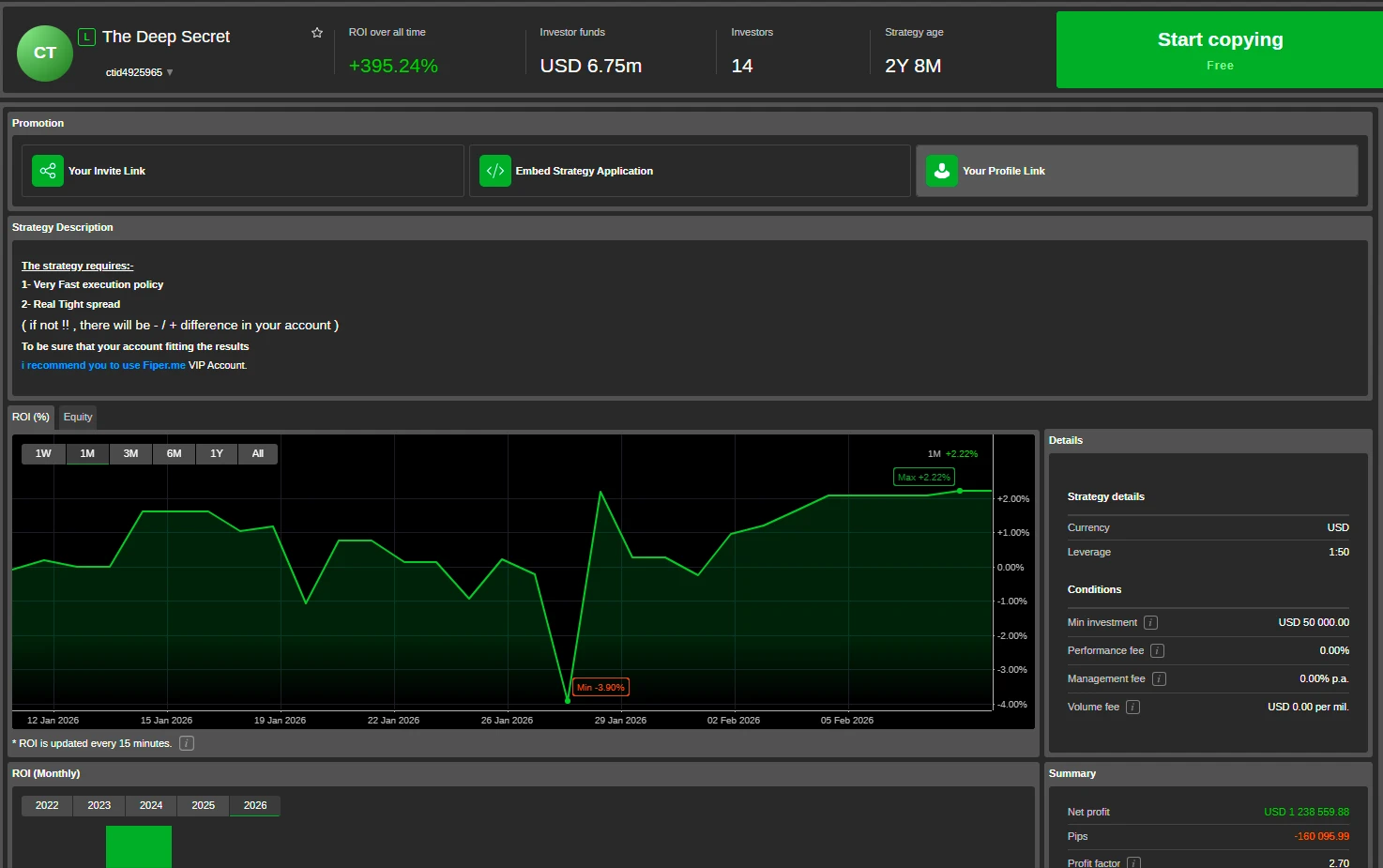Screen dimensions: 1383x868
Task: Click the Your Profile Link person icon
Action: click(941, 171)
